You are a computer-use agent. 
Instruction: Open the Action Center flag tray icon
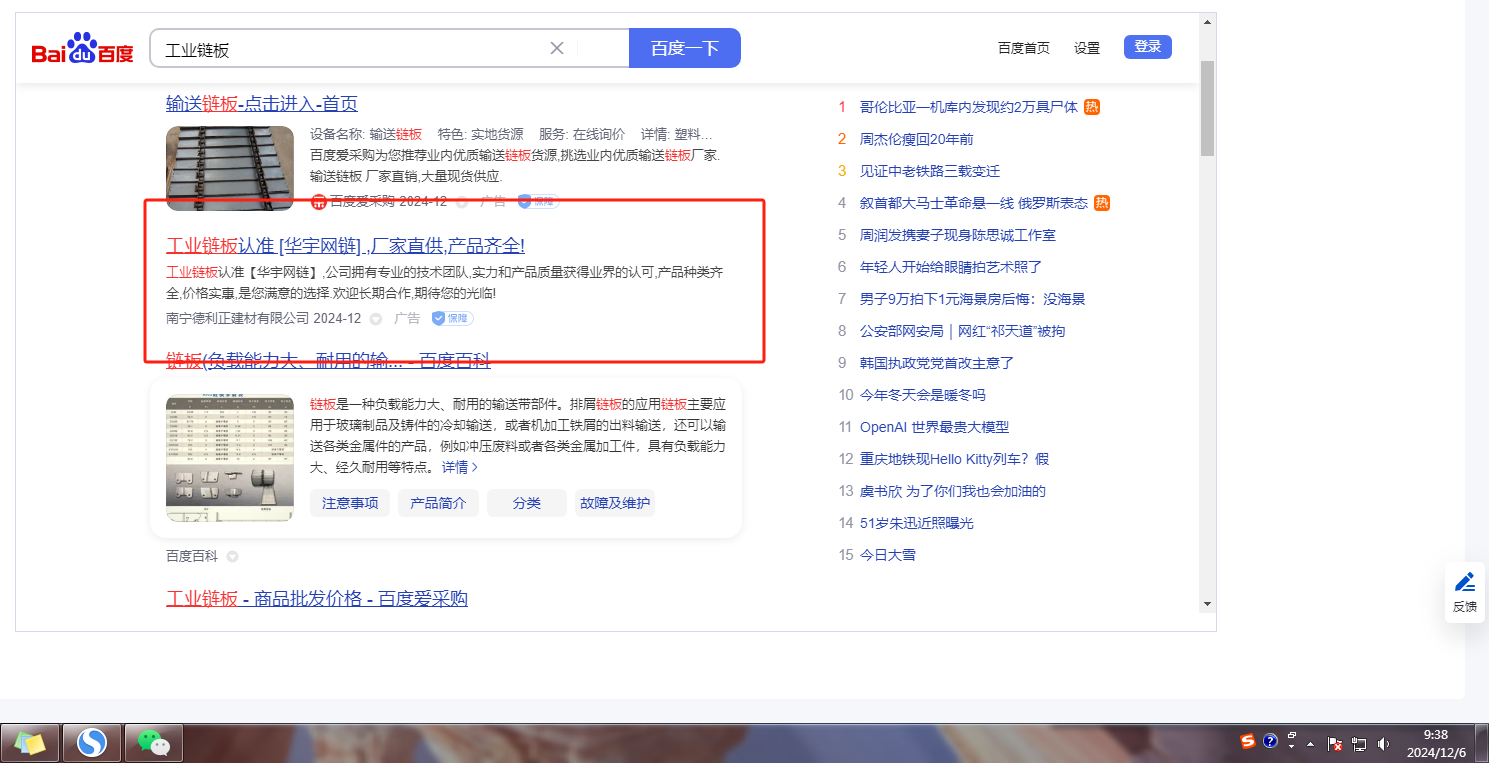click(x=1335, y=744)
